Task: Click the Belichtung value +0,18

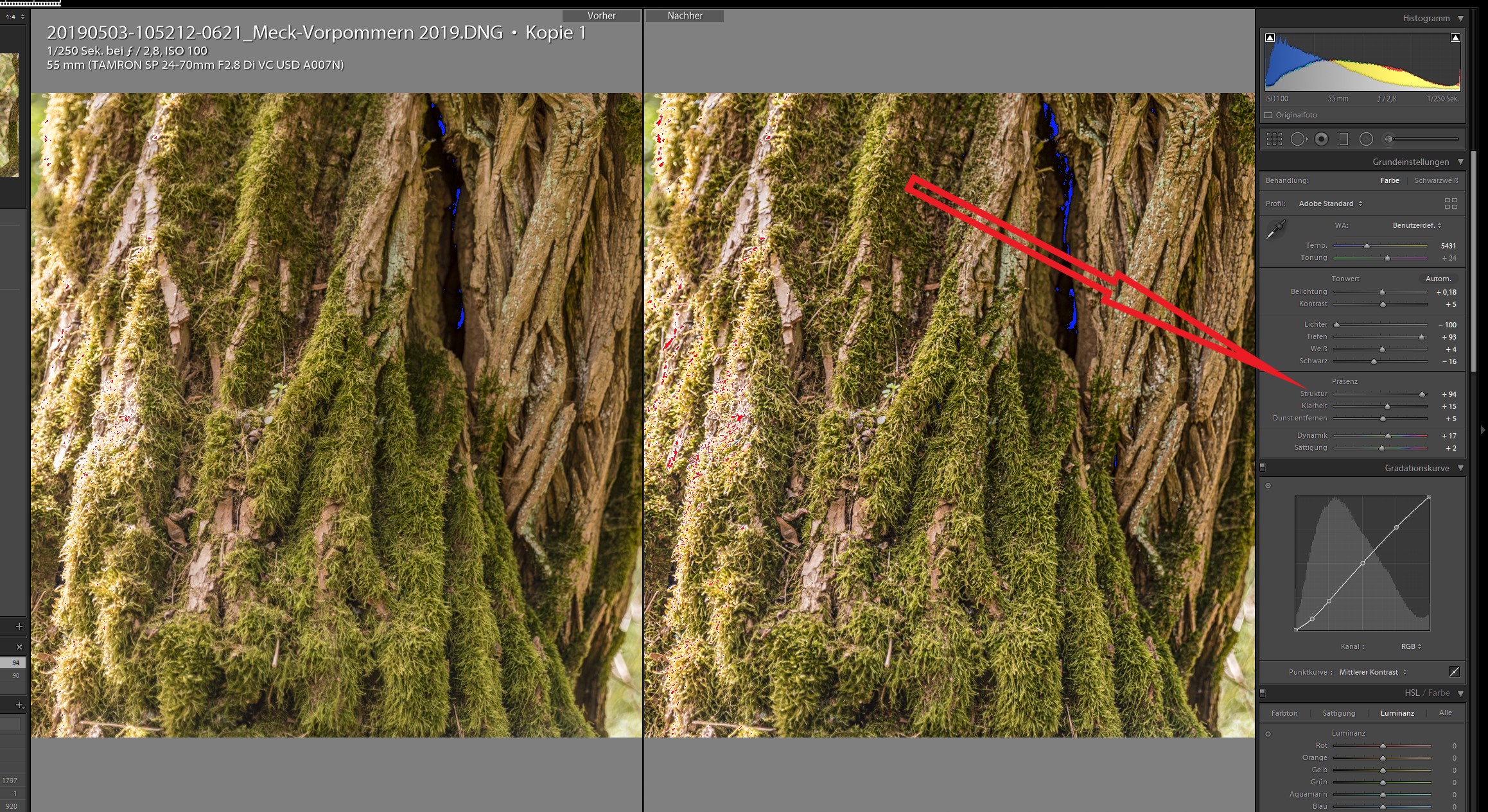Action: pyautogui.click(x=1446, y=292)
